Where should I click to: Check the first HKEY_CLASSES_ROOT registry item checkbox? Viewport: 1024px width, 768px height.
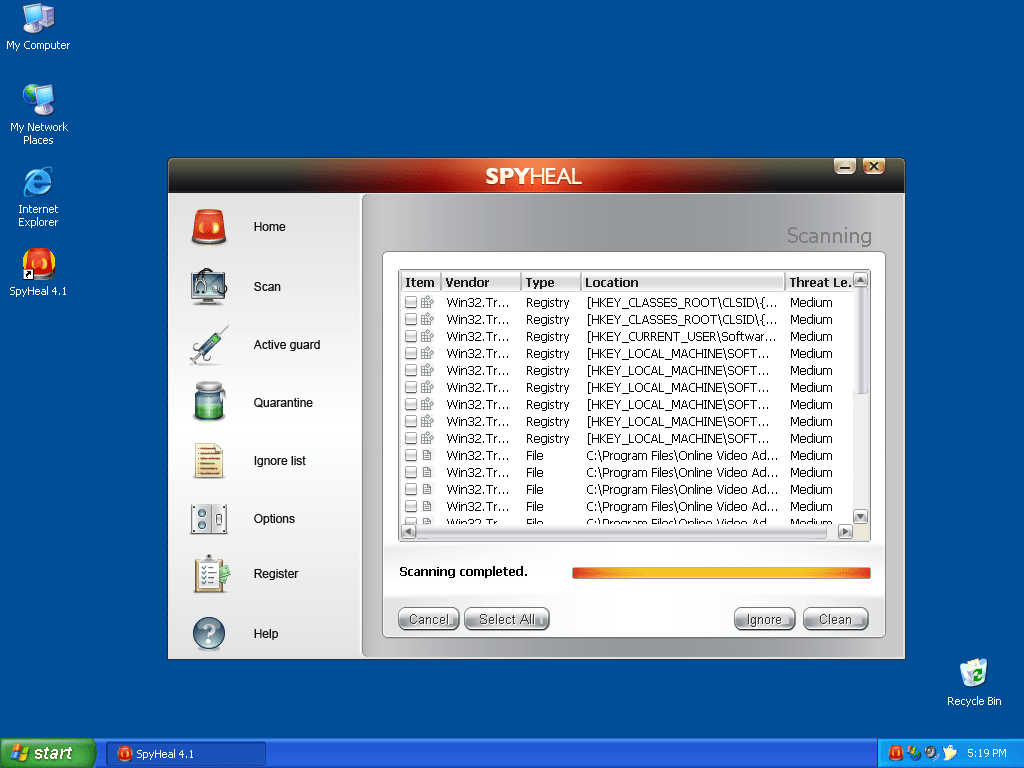point(411,303)
